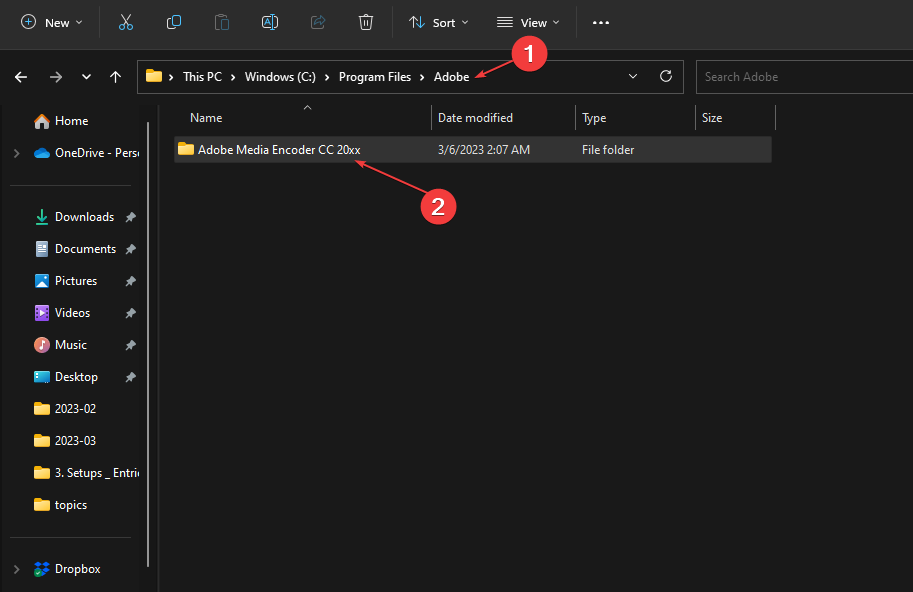Refresh the folder view
This screenshot has width=913, height=592.
point(665,76)
